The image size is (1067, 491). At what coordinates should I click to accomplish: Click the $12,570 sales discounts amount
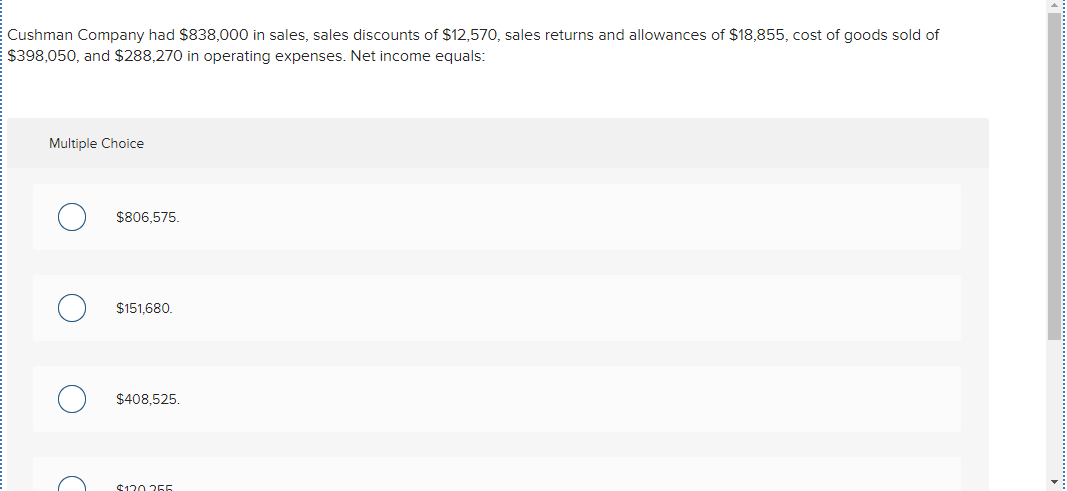pos(468,35)
